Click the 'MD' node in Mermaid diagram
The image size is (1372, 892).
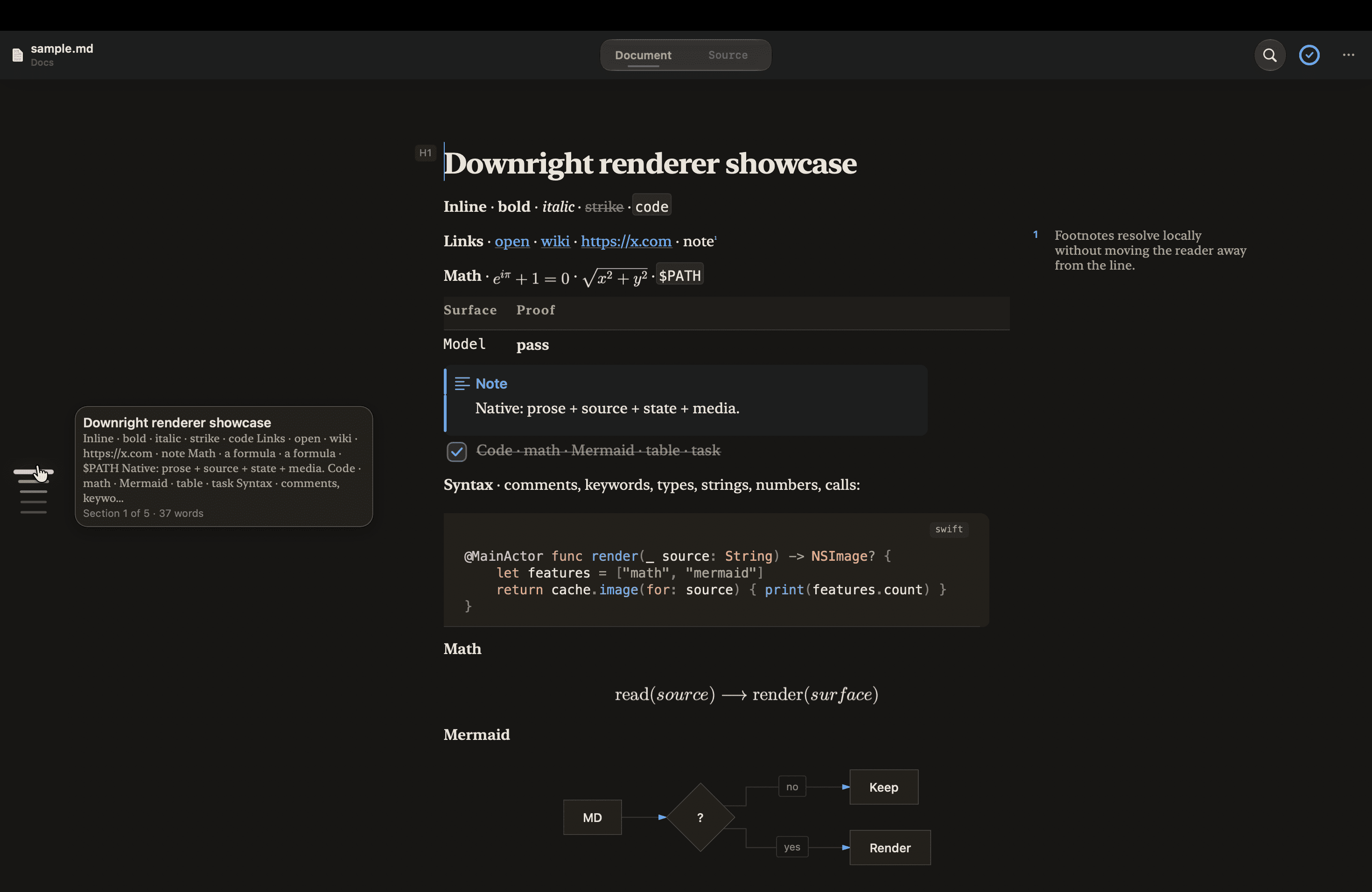point(592,817)
